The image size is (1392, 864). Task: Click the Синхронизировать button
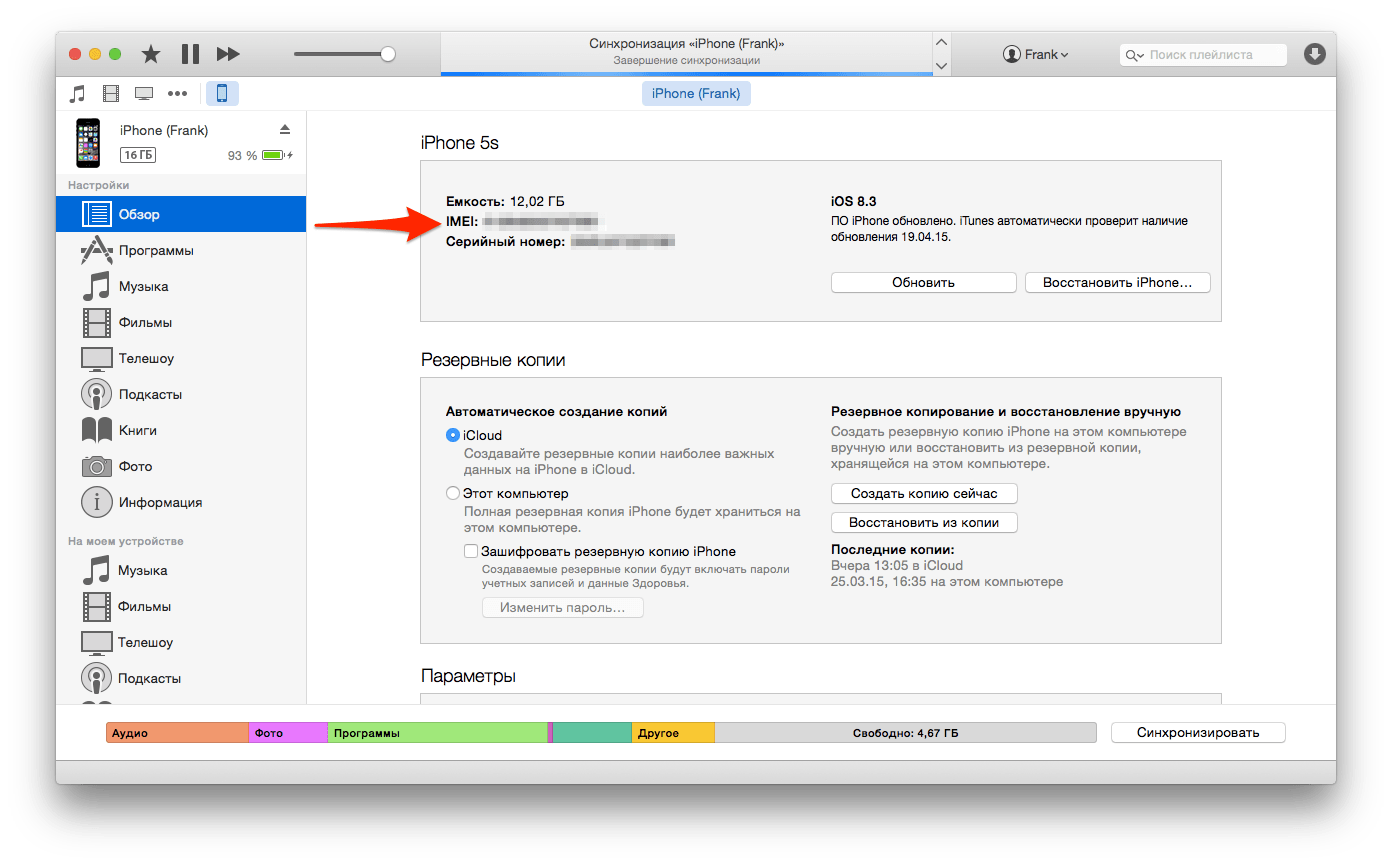click(x=1198, y=733)
